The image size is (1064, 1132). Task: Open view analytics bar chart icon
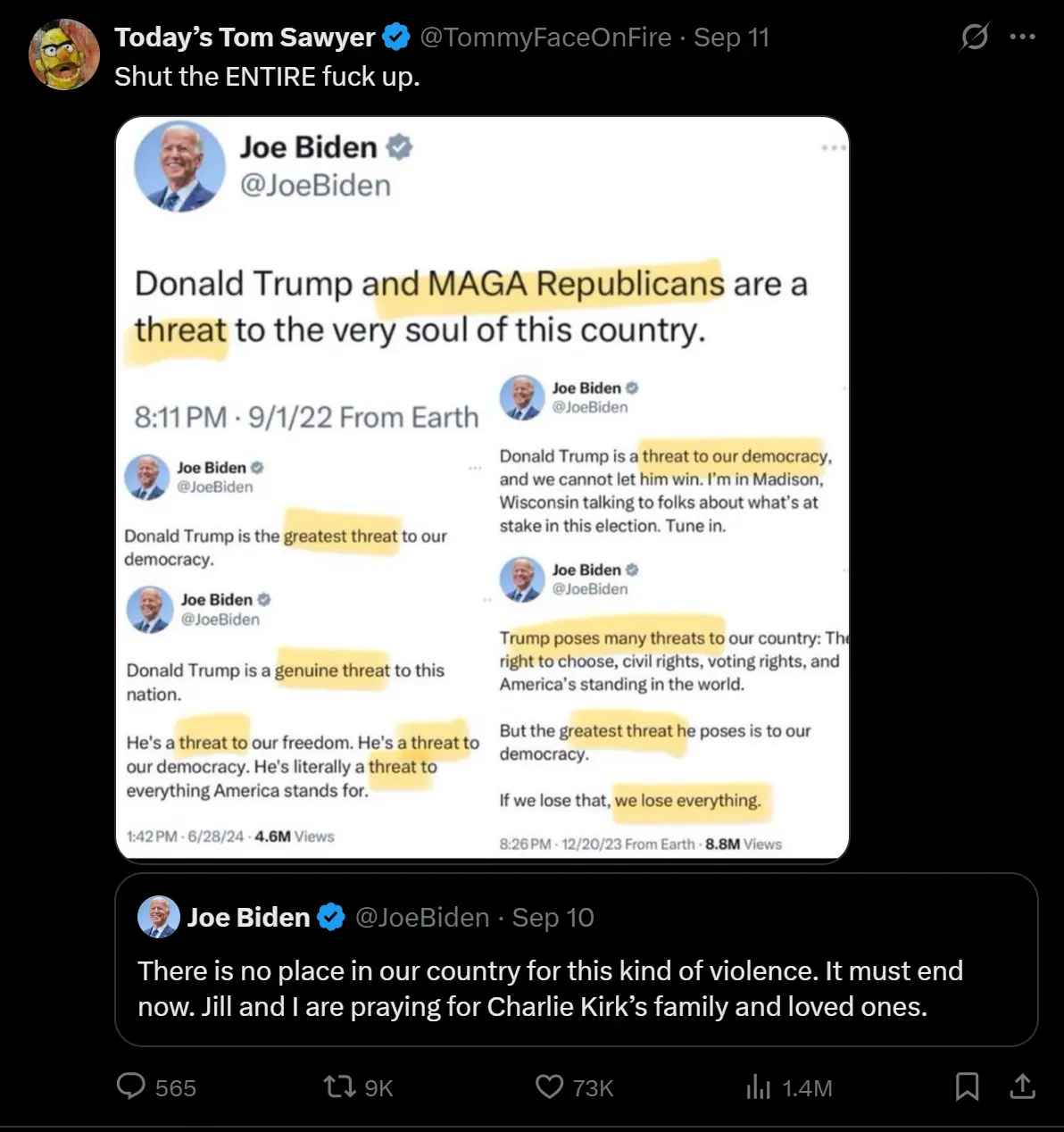coord(758,1086)
